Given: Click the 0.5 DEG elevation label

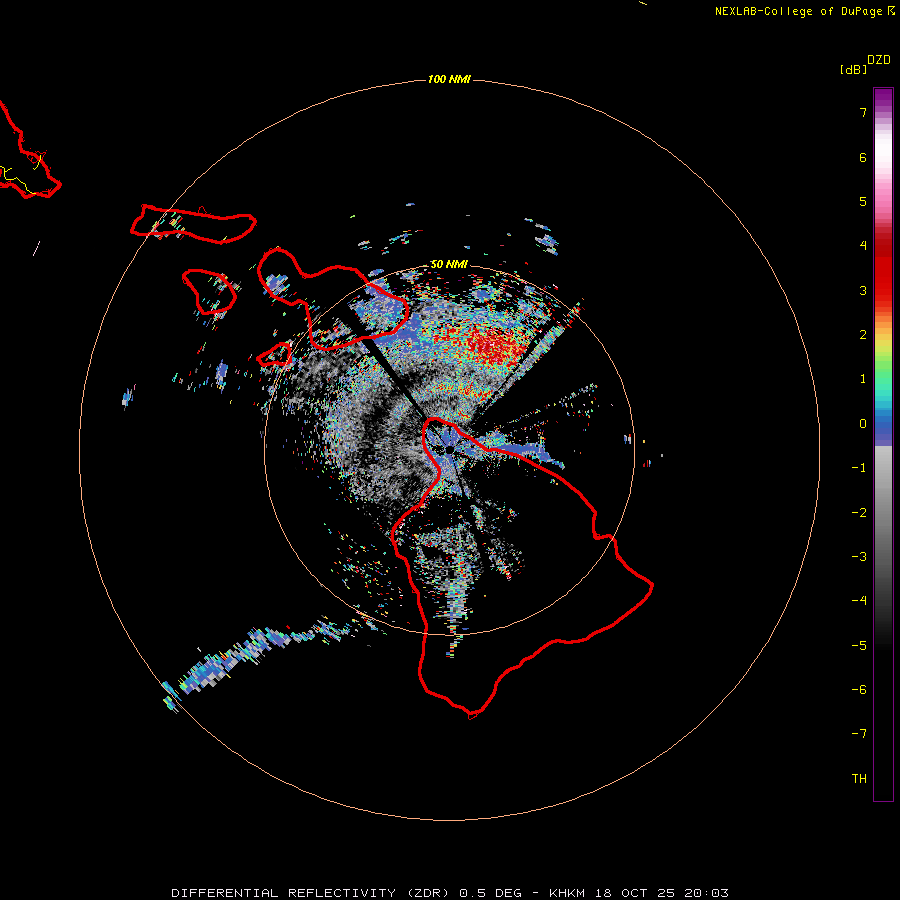Looking at the screenshot, I should (490, 893).
